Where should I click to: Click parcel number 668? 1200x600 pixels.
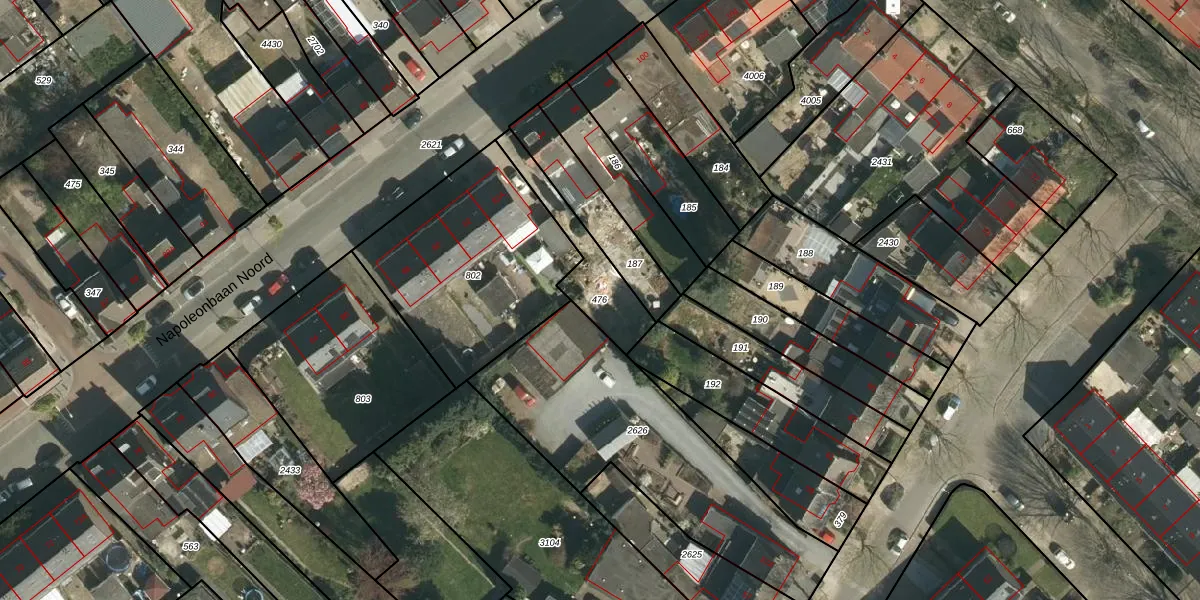coord(1014,131)
